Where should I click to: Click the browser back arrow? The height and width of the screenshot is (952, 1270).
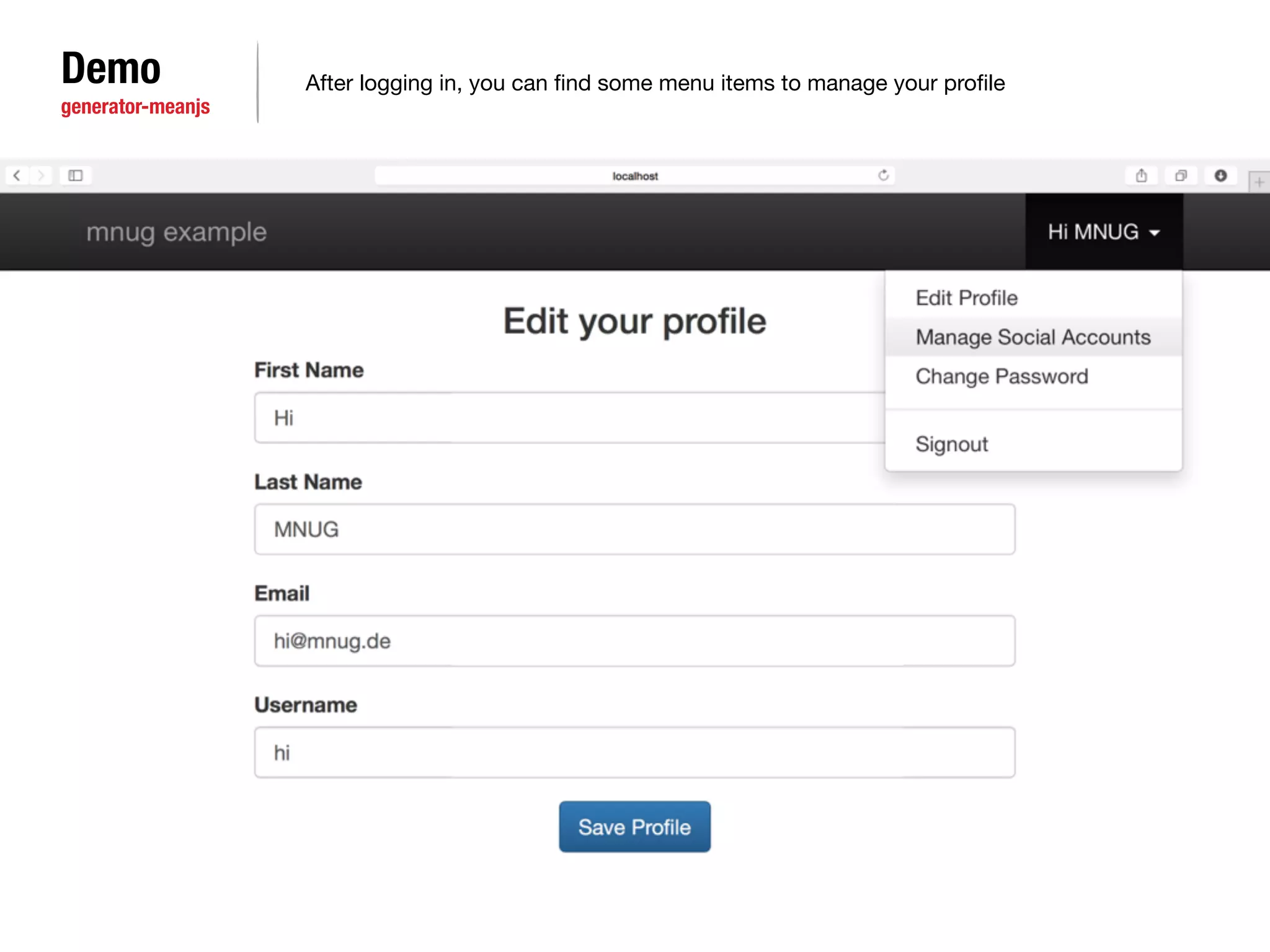click(17, 175)
